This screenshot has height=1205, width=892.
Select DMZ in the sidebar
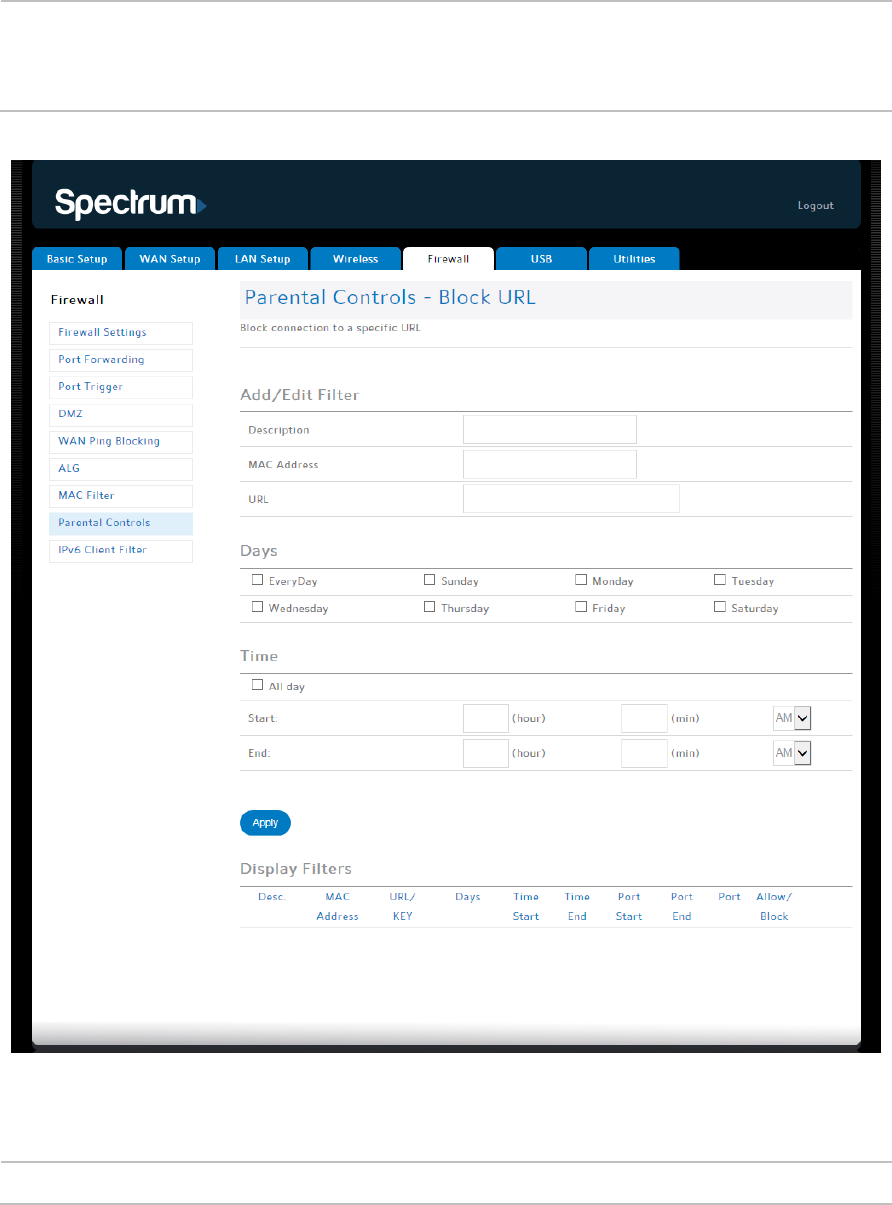coord(121,414)
